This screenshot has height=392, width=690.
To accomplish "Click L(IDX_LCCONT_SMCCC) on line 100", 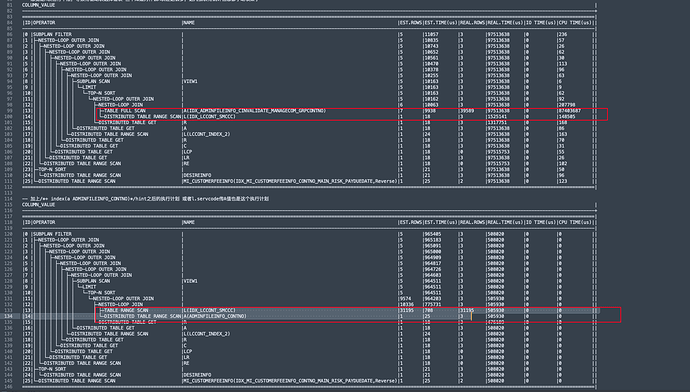I will point(209,117).
